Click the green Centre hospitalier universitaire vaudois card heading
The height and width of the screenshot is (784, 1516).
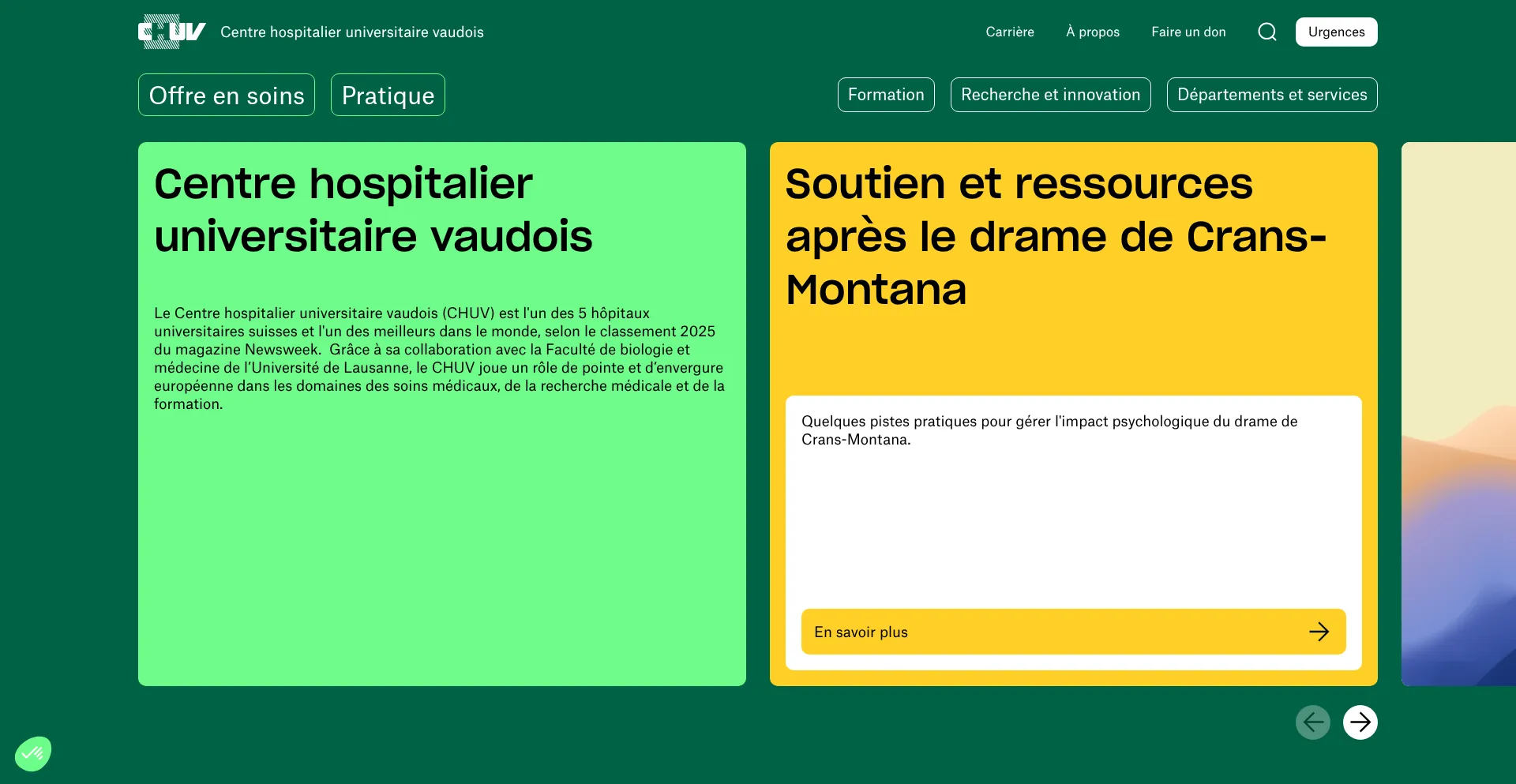coord(373,210)
